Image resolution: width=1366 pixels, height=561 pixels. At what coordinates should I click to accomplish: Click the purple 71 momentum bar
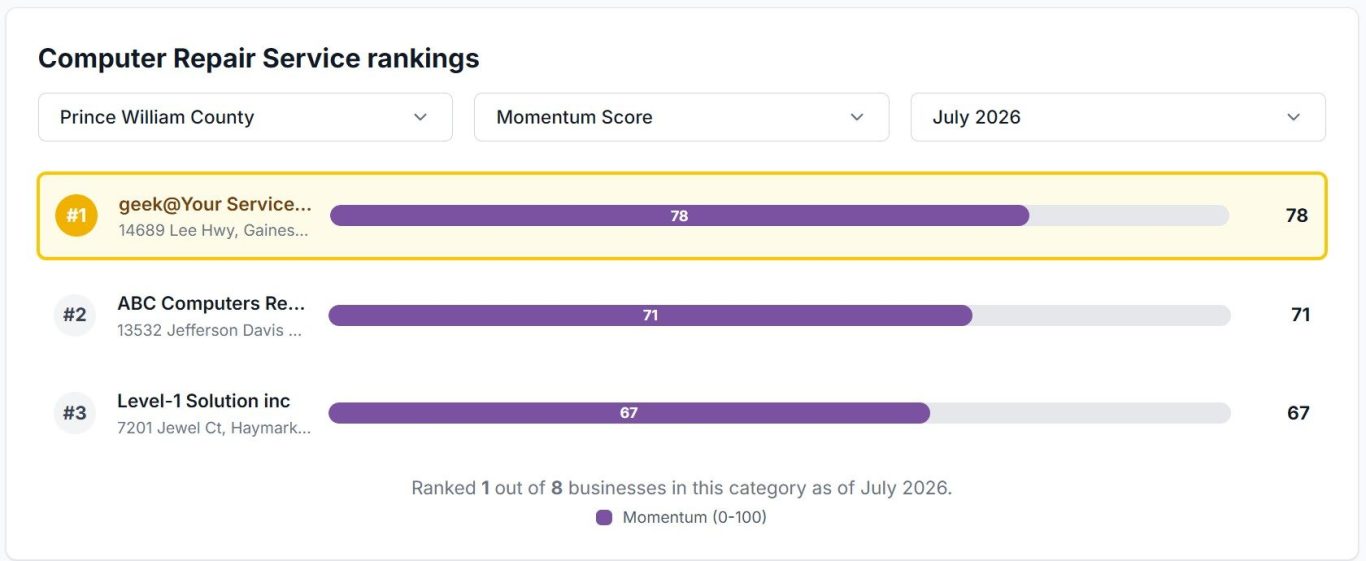click(650, 315)
